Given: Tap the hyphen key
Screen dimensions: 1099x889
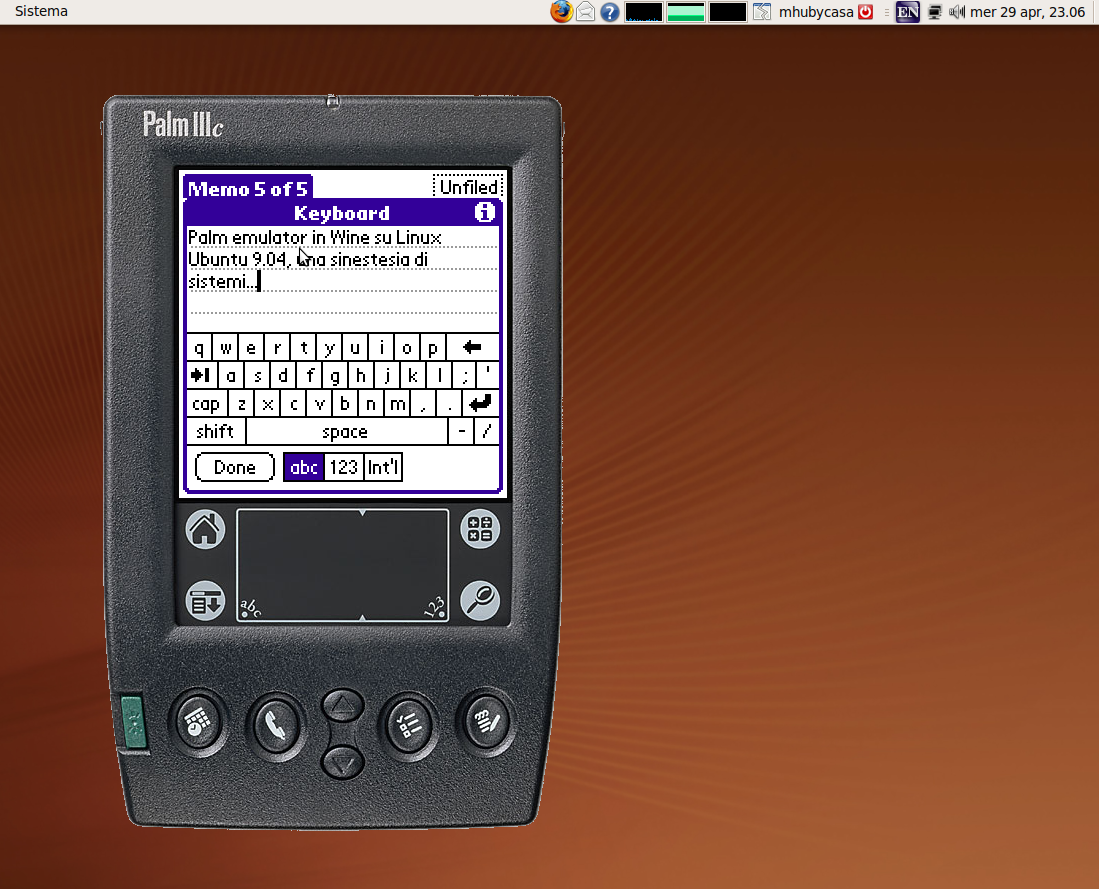Looking at the screenshot, I should tap(461, 431).
